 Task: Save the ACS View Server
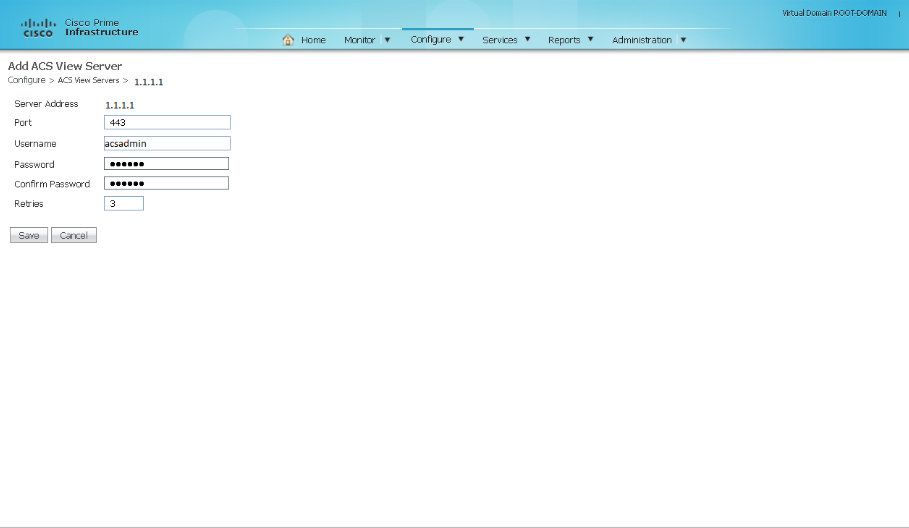click(x=29, y=235)
